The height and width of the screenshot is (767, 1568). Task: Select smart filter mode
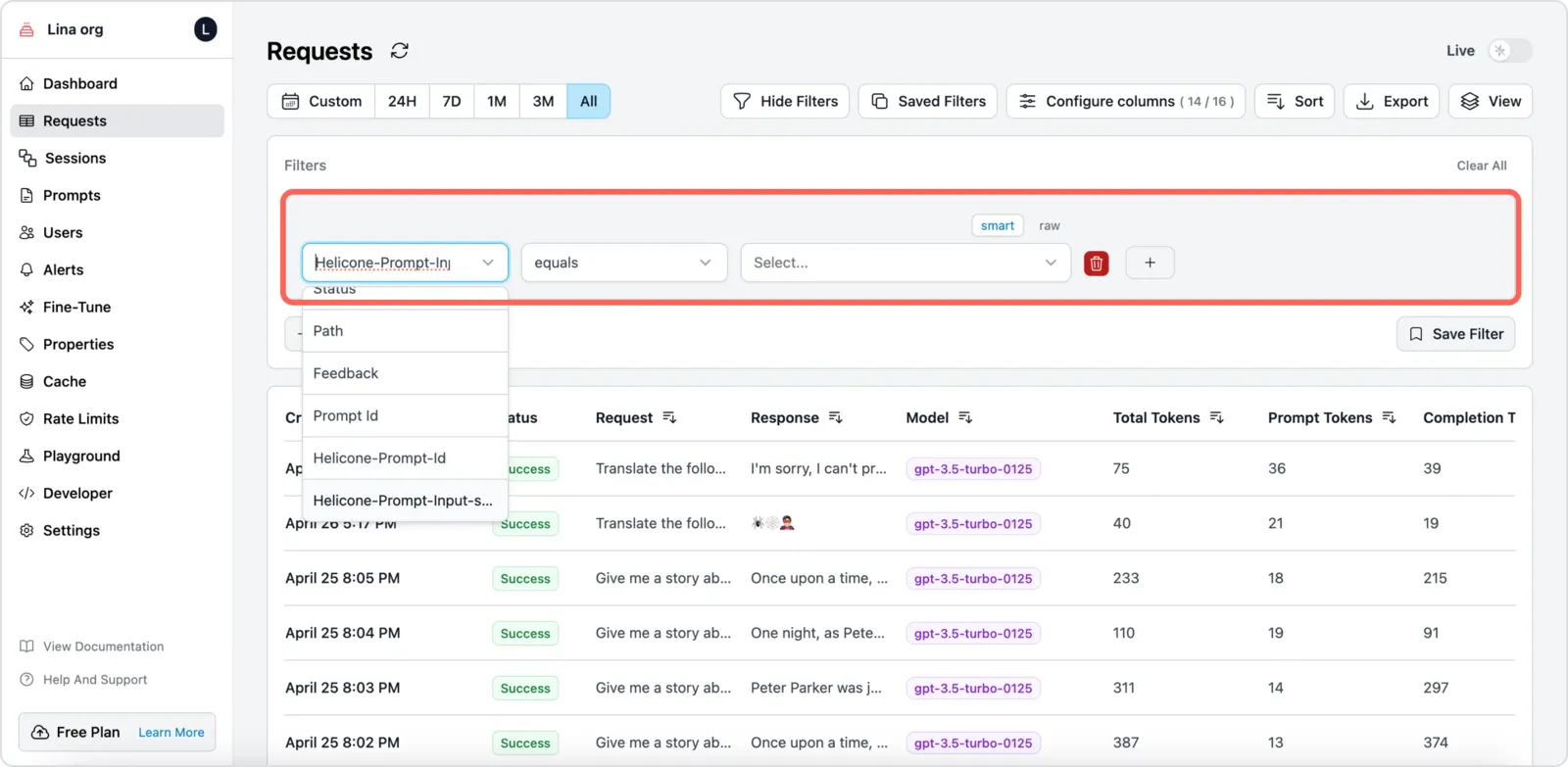pyautogui.click(x=998, y=225)
